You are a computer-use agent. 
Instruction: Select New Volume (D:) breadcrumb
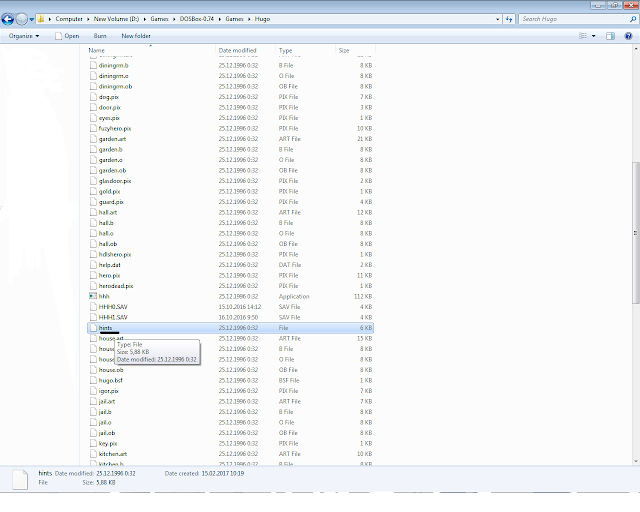point(116,19)
